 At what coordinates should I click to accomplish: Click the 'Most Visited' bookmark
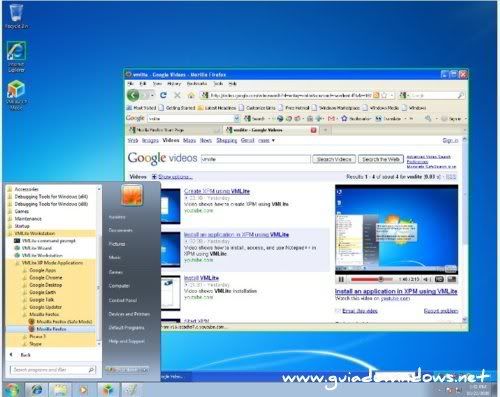pyautogui.click(x=142, y=108)
